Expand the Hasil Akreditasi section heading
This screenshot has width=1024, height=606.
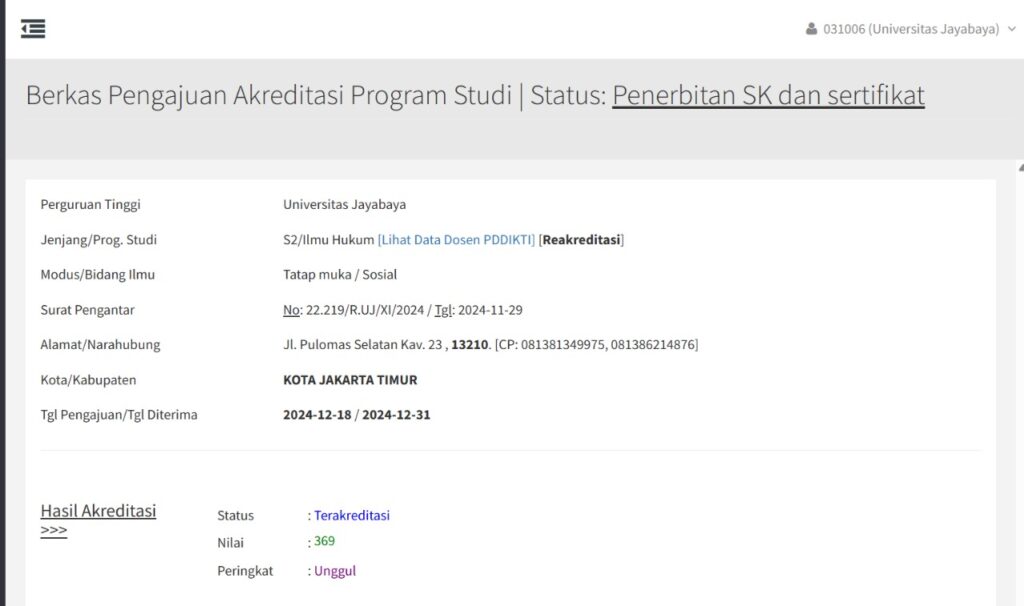coord(98,511)
